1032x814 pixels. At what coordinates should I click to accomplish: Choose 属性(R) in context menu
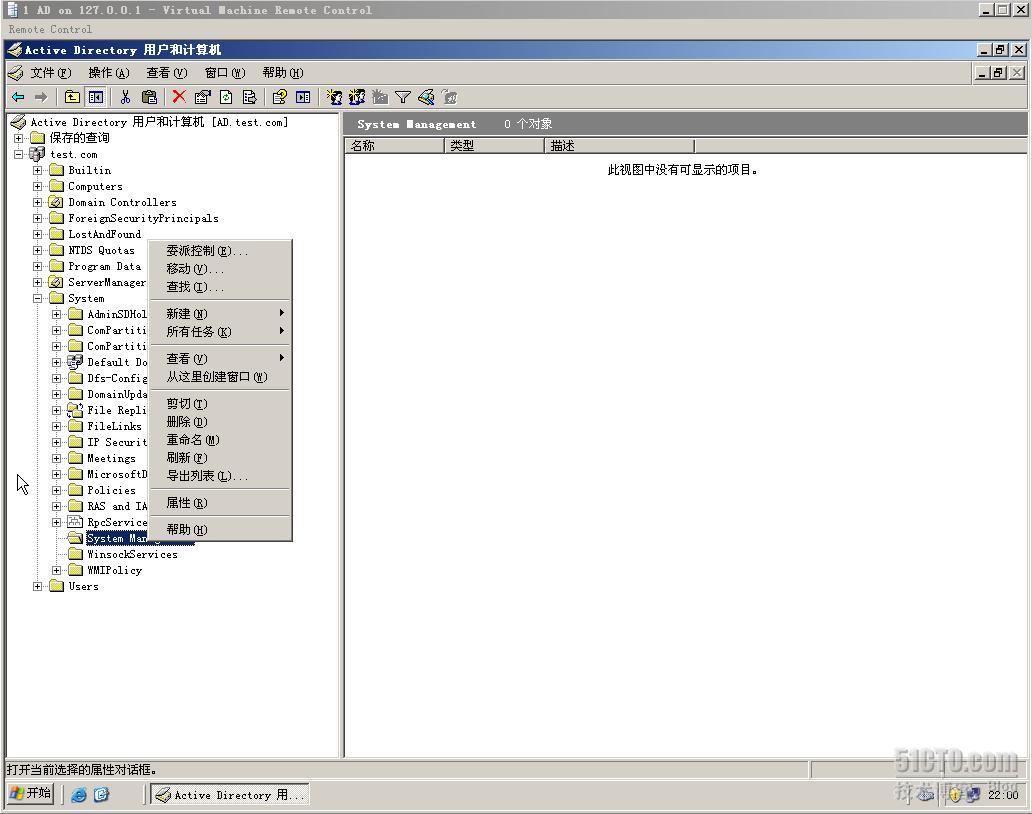(x=220, y=503)
